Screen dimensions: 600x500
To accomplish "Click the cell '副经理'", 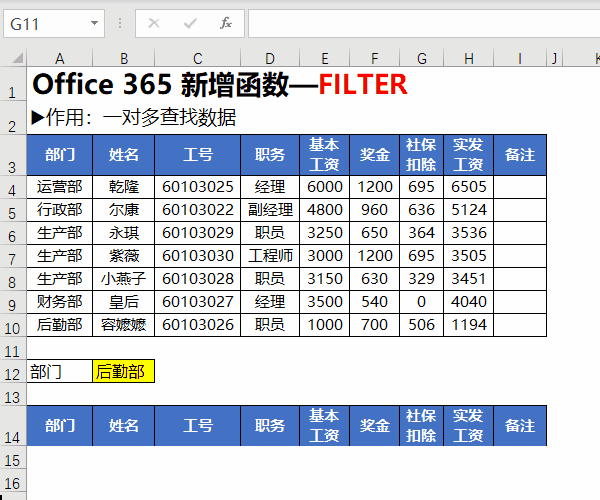I will pyautogui.click(x=270, y=210).
